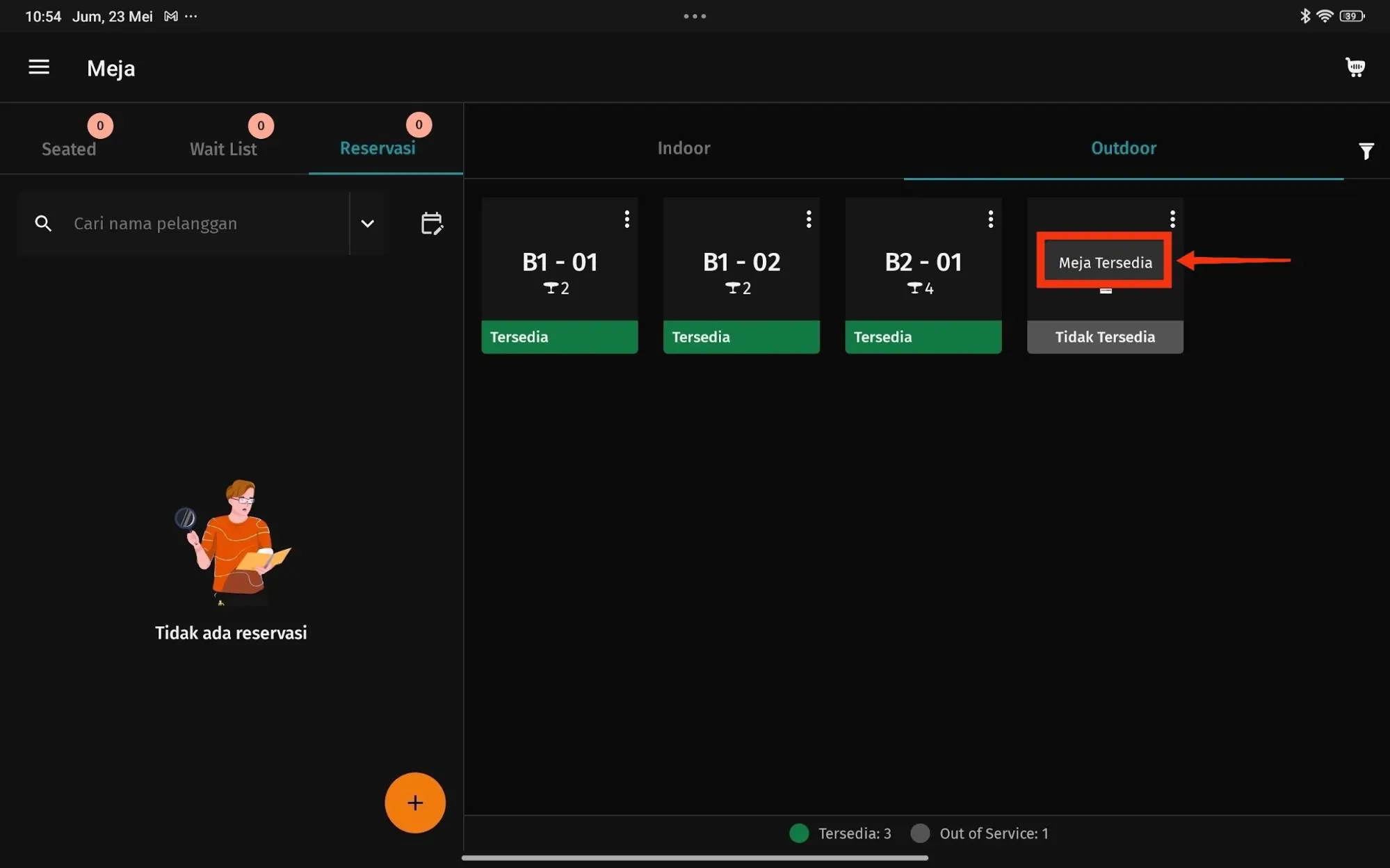Click the gray Out of Service legend dot
Image resolution: width=1390 pixels, height=868 pixels.
tap(920, 833)
